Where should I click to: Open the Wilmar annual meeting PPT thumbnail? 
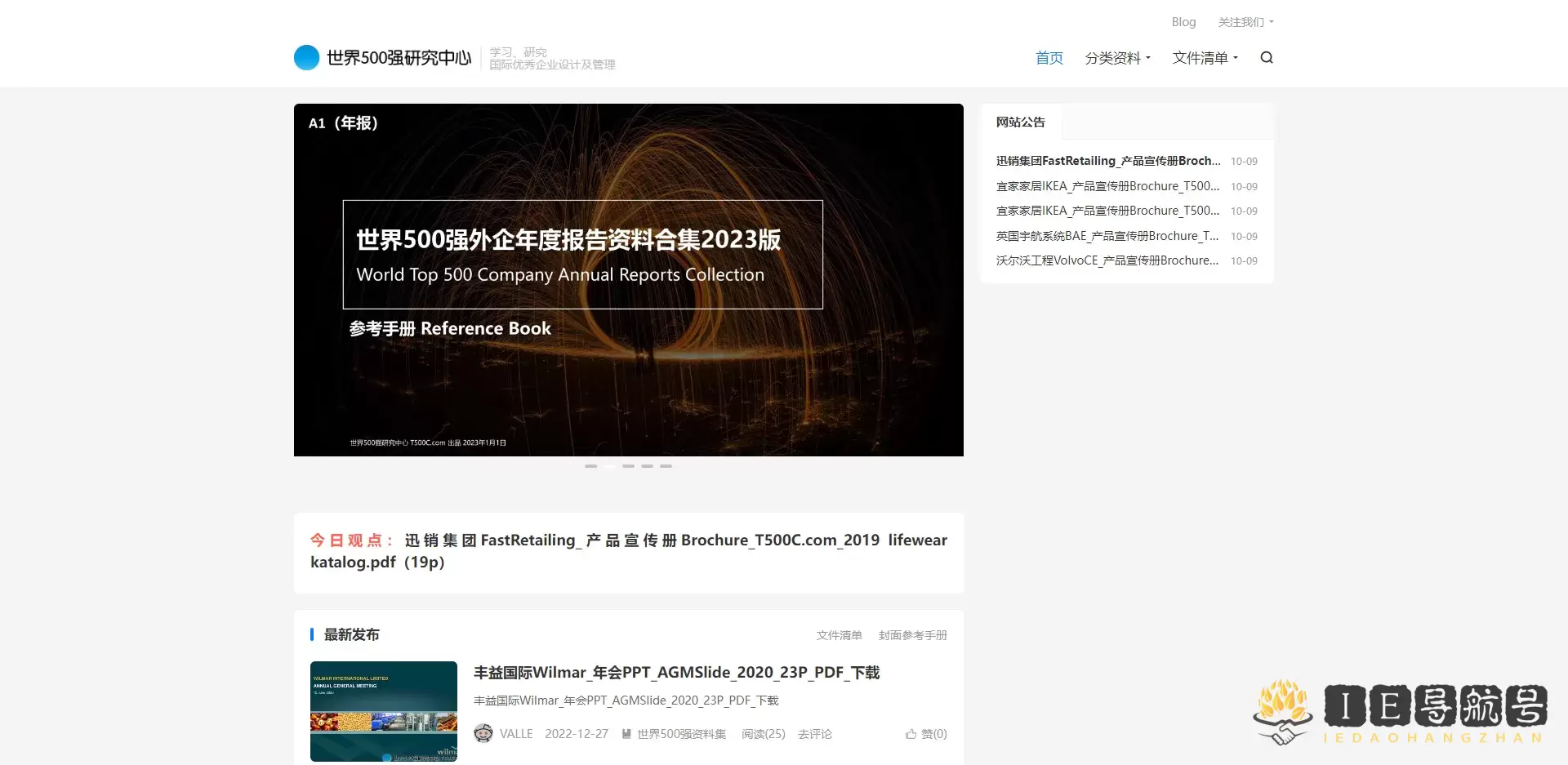383,711
